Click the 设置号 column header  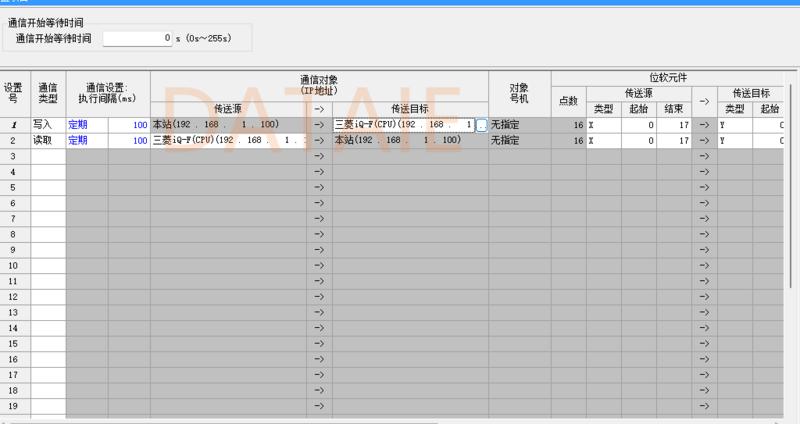pyautogui.click(x=15, y=94)
